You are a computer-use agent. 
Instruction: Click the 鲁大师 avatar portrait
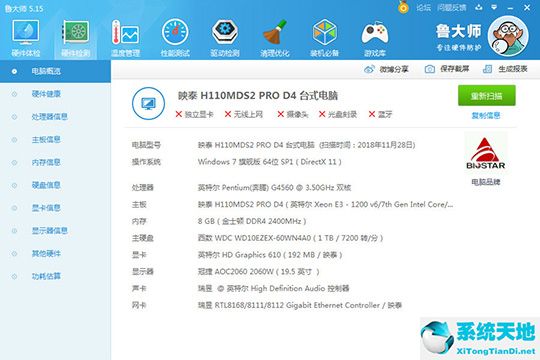pyautogui.click(x=508, y=36)
